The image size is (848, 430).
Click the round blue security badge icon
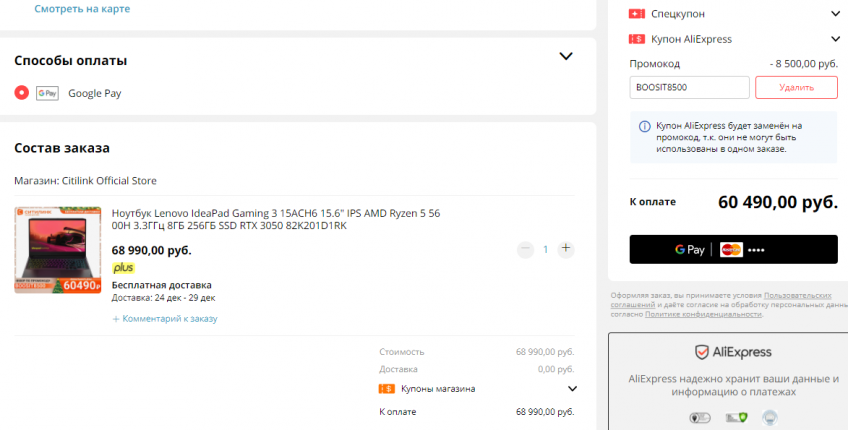click(x=770, y=418)
